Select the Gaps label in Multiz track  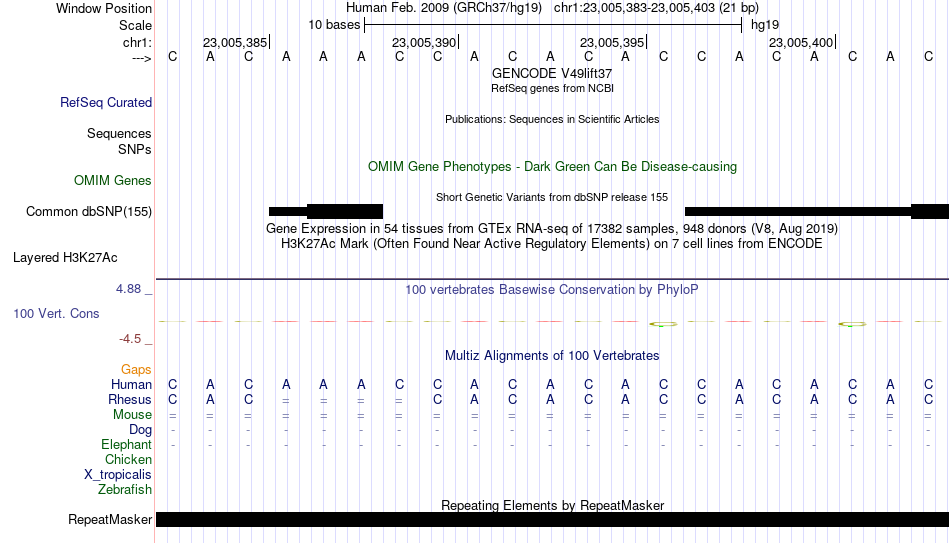pos(136,370)
